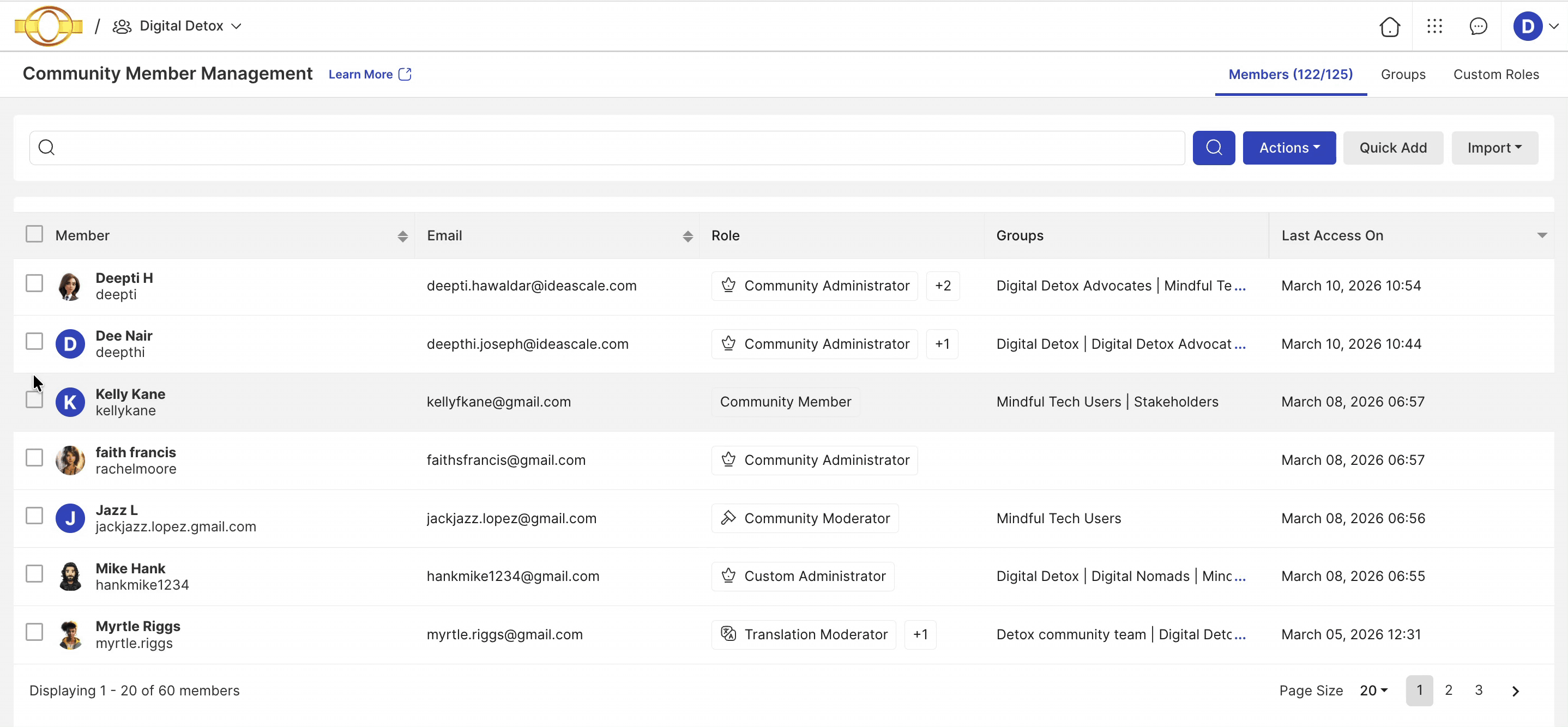Open the messages chat bubble icon
The height and width of the screenshot is (727, 1568).
(1478, 26)
